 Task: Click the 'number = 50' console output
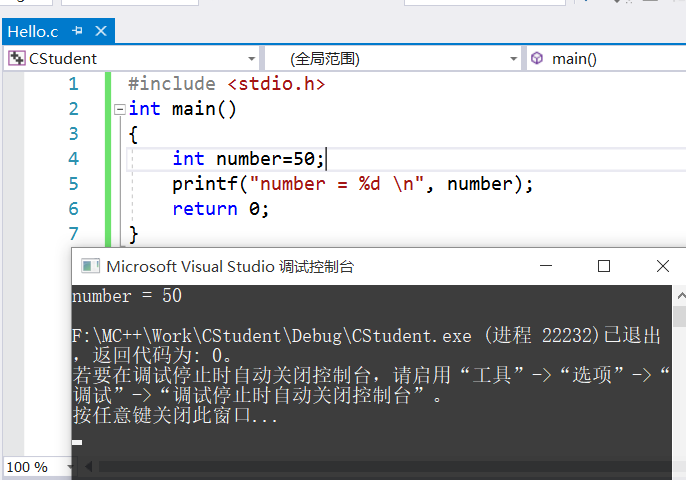pyautogui.click(x=127, y=296)
